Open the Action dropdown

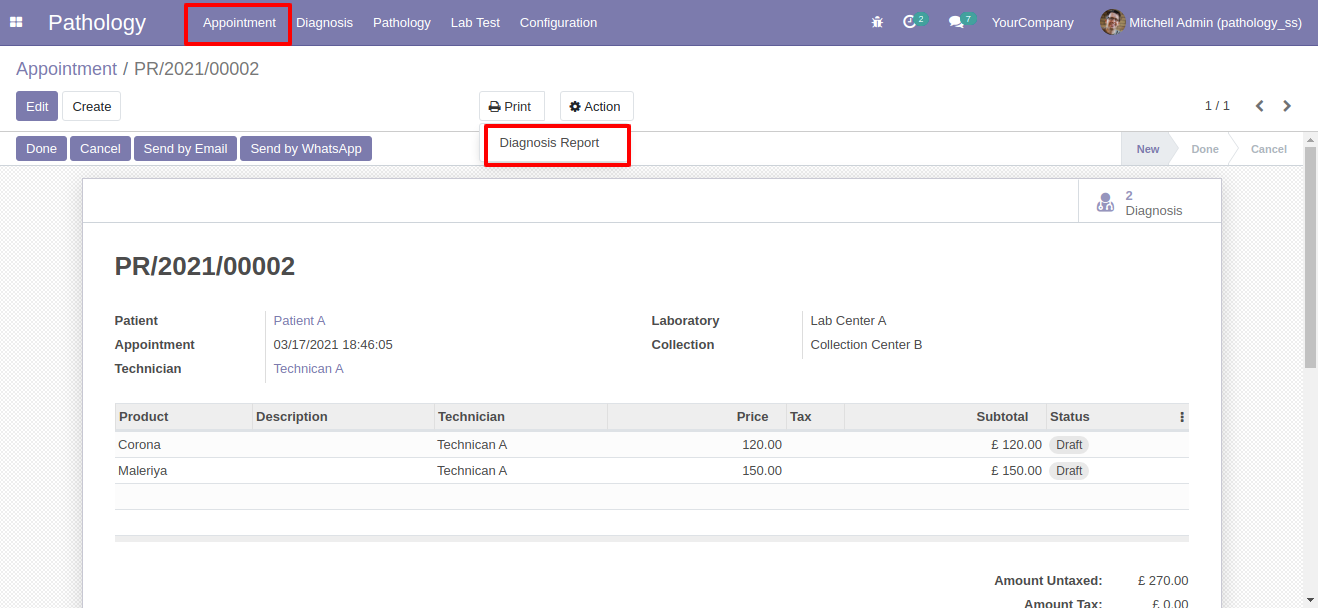(596, 106)
